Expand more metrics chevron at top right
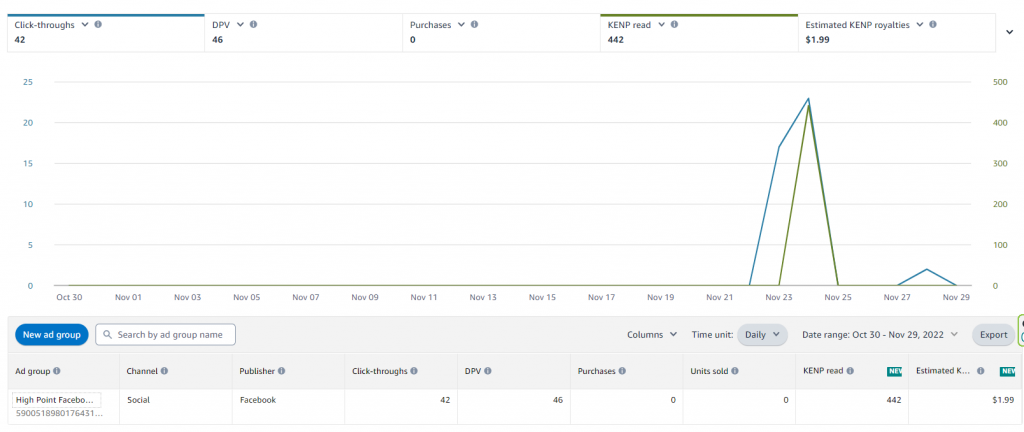The image size is (1024, 432). (1009, 32)
